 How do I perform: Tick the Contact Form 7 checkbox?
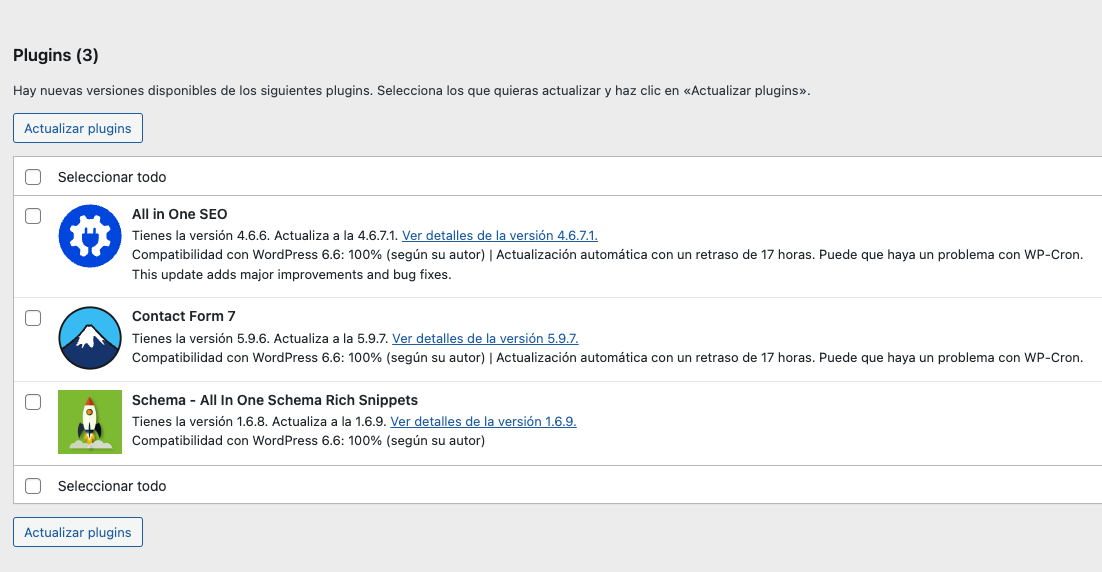click(x=33, y=318)
